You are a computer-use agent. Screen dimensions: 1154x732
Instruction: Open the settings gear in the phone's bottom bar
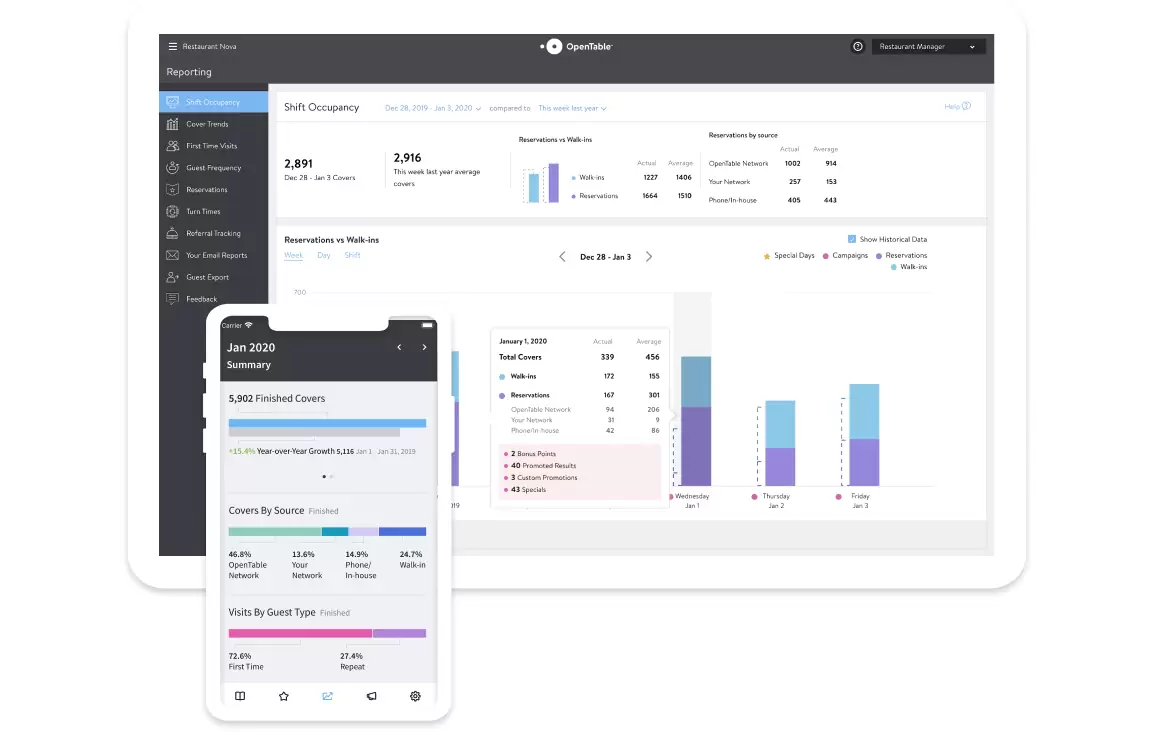pyautogui.click(x=415, y=696)
